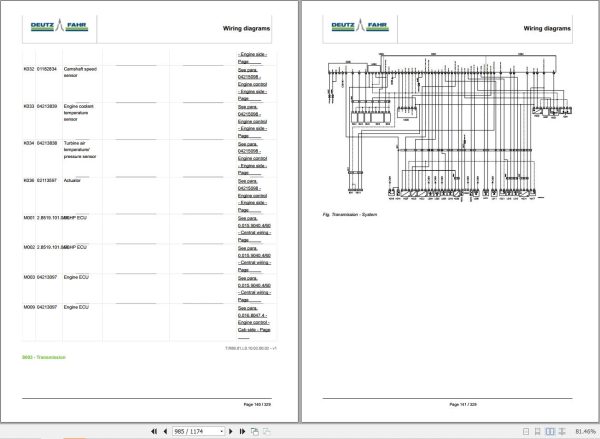Open the M003 Engine ECU link
This screenshot has width=600, height=439.
pos(254,289)
